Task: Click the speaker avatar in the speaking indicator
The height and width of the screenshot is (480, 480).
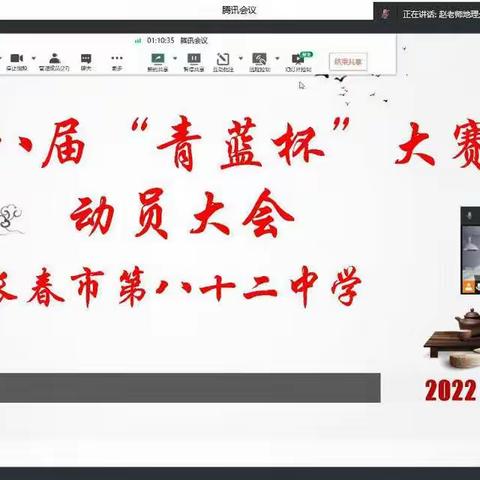Action: (x=386, y=14)
